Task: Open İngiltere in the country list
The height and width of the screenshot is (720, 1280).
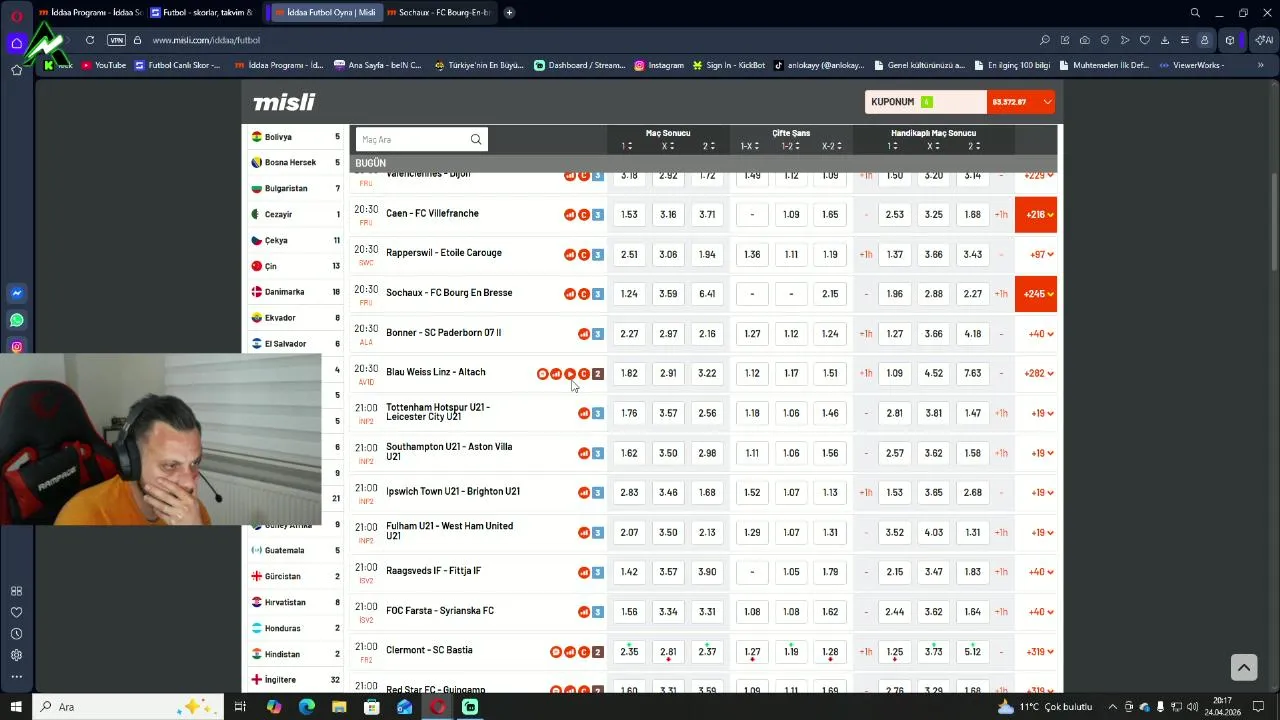Action: [296, 680]
